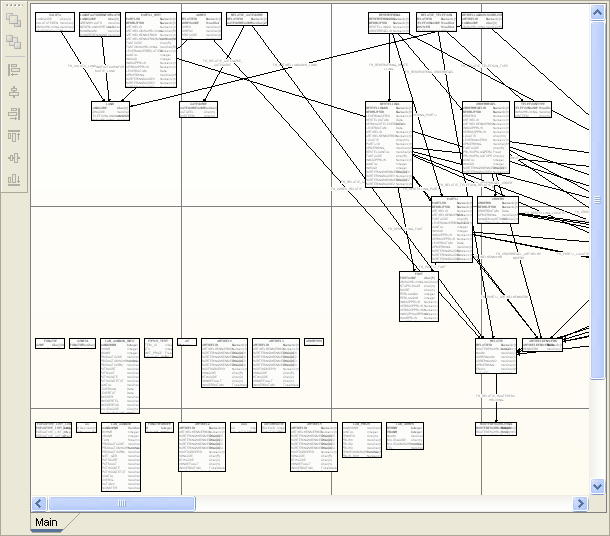610x536 pixels.
Task: Click the Bring to Front icon
Action: pos(14,19)
